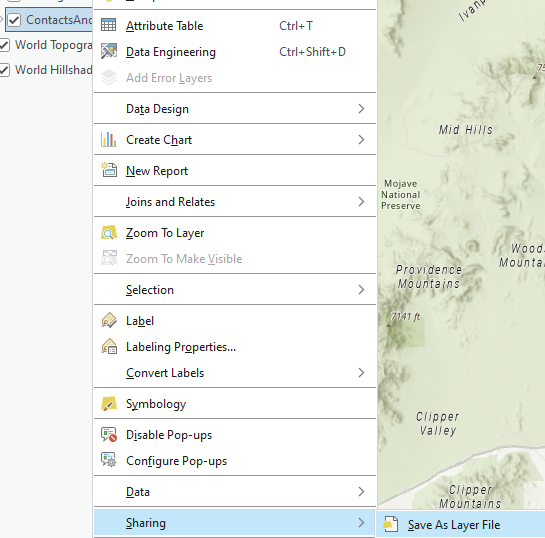Click the Label tag icon

(x=109, y=320)
